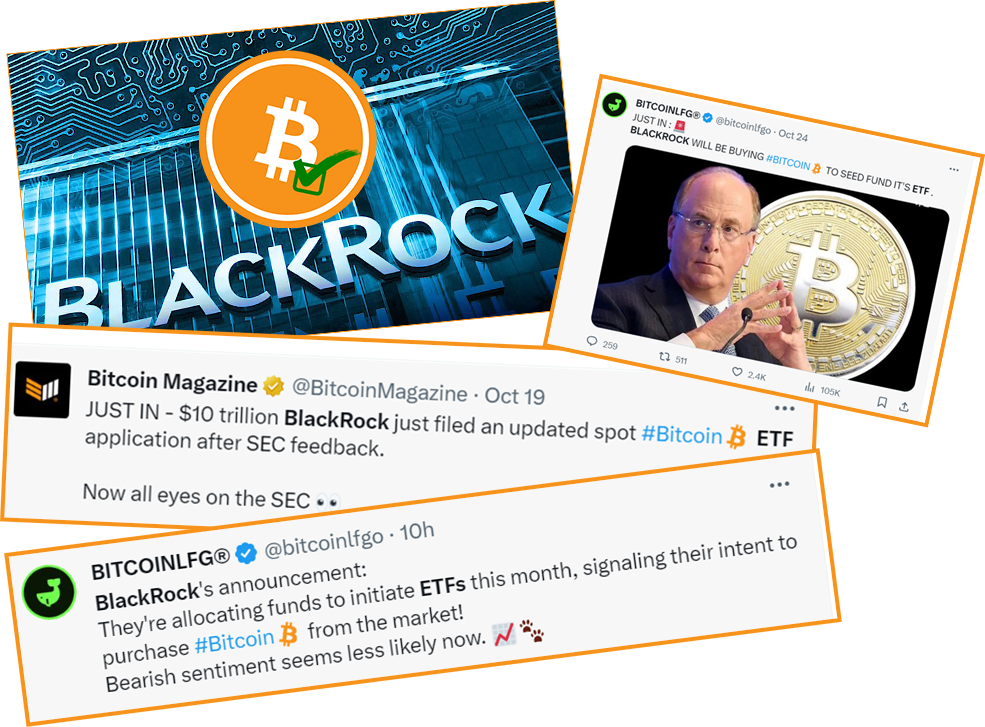Like the Oct 24 BITCOINLFG tweet
Viewport: 985px width, 727px height.
(737, 372)
